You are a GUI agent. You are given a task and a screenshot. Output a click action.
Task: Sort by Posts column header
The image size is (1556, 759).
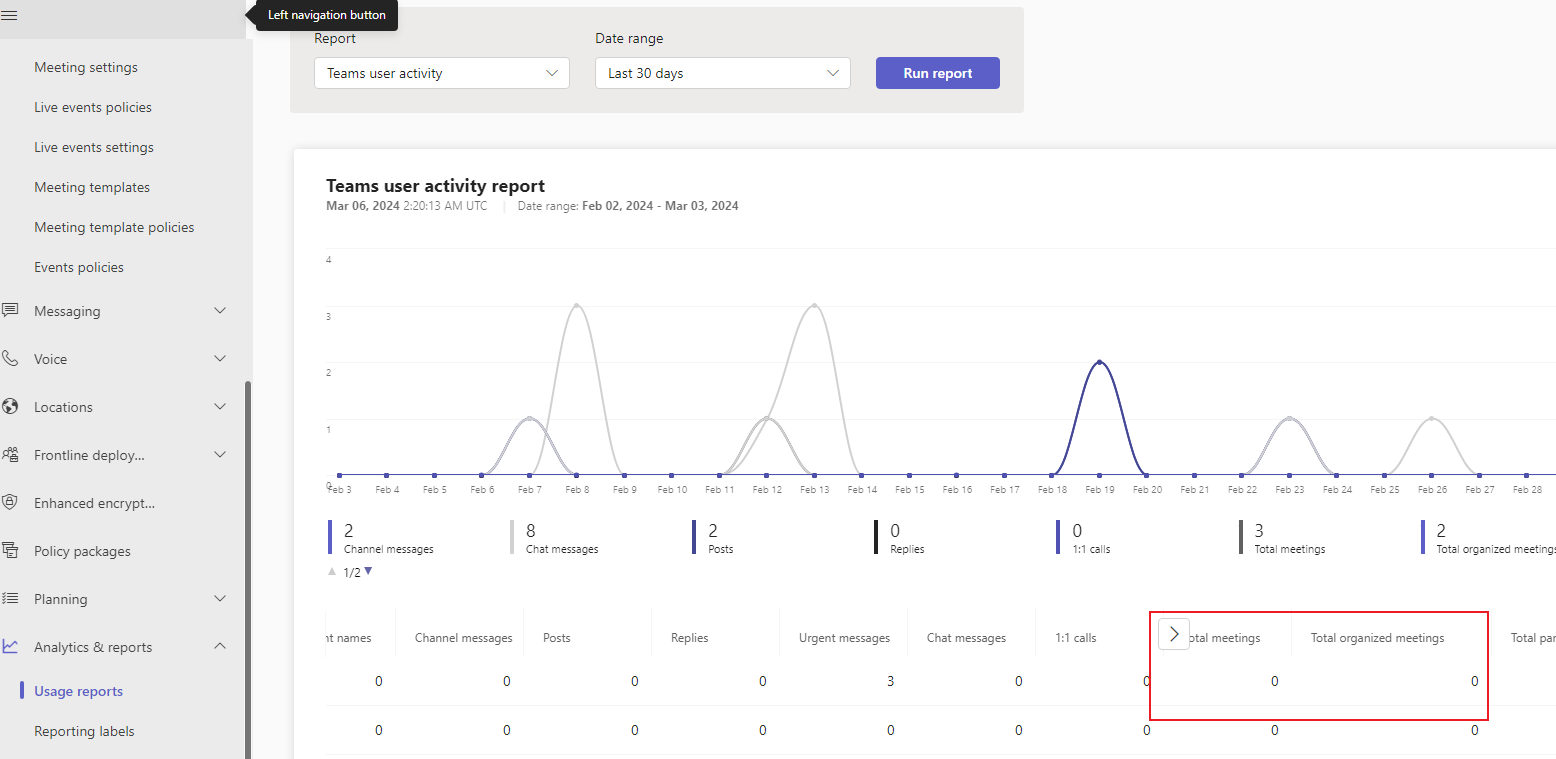(557, 638)
